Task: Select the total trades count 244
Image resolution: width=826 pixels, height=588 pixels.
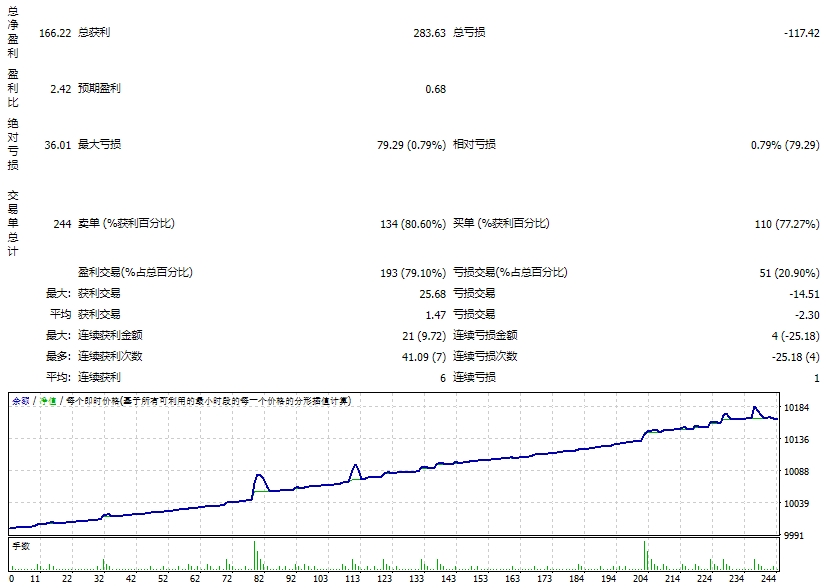Action: tap(61, 224)
